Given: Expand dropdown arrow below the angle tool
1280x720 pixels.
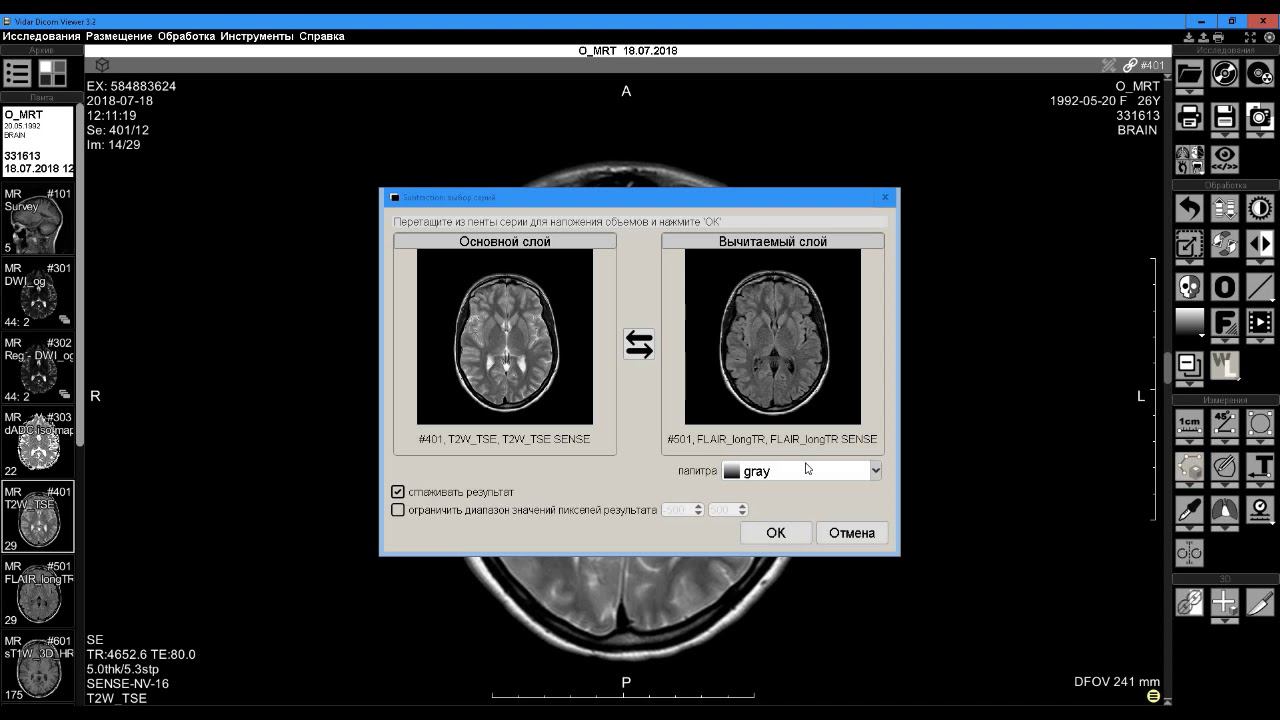Looking at the screenshot, I should 1224,442.
